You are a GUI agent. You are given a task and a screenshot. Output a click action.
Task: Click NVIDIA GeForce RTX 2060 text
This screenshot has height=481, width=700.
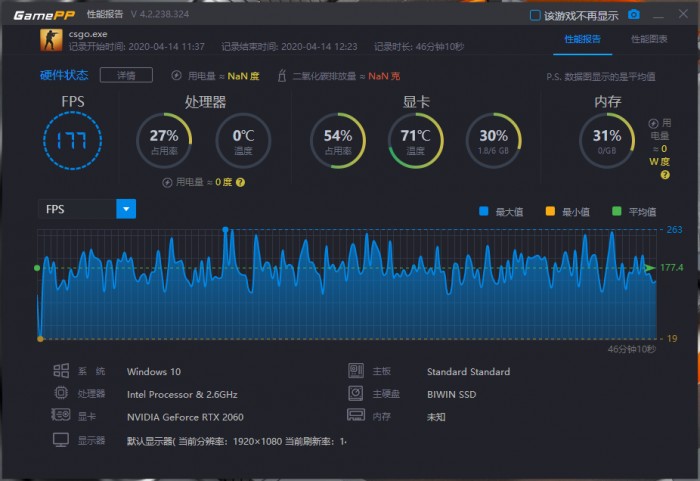point(185,417)
